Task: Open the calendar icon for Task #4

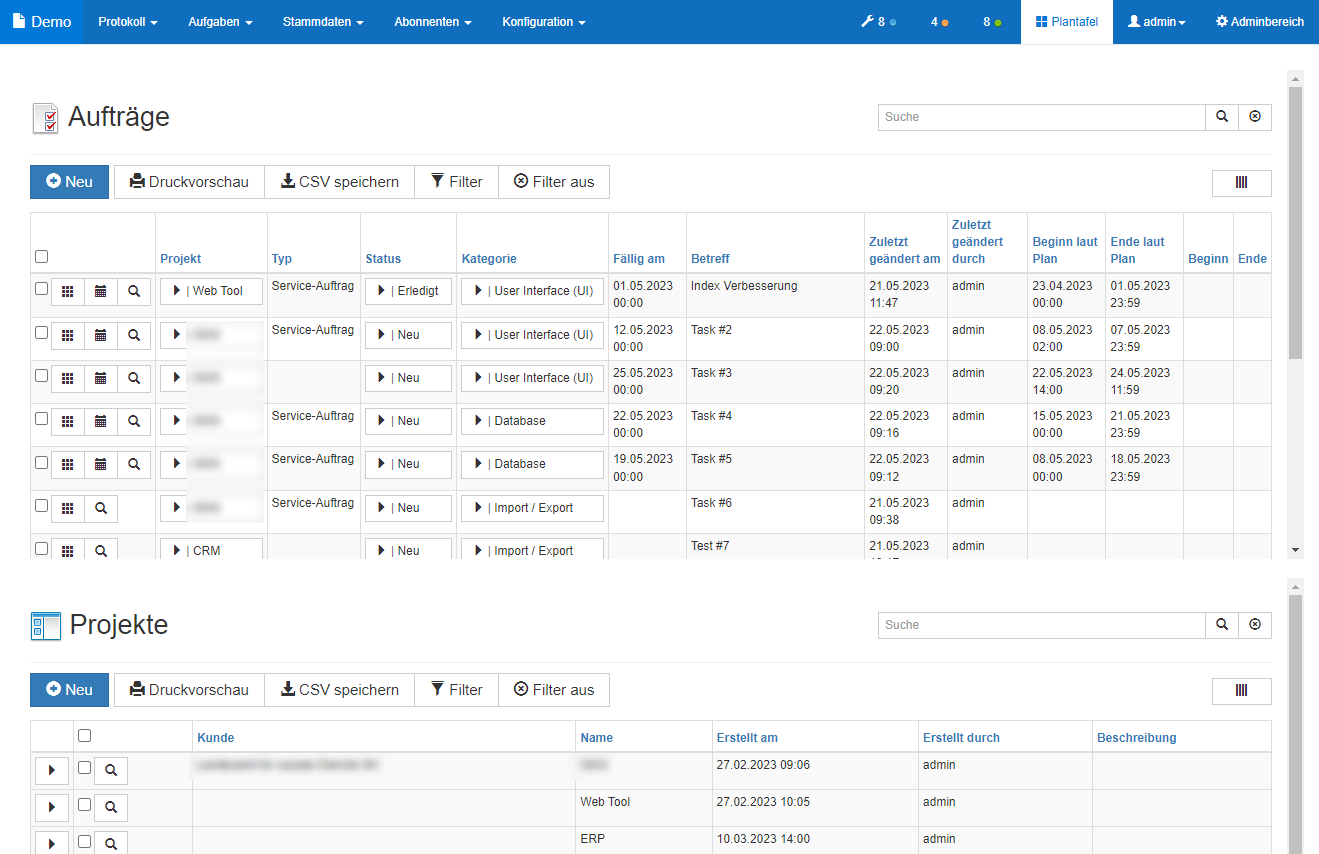Action: click(x=100, y=421)
